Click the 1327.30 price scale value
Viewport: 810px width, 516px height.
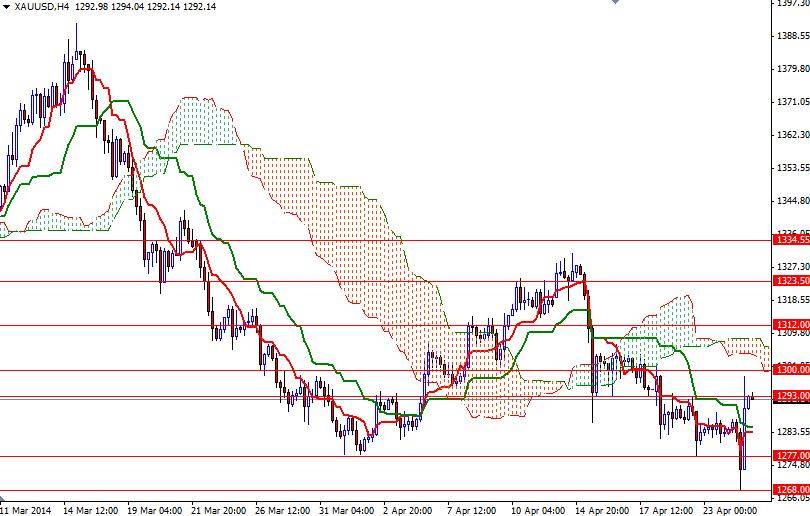point(793,267)
